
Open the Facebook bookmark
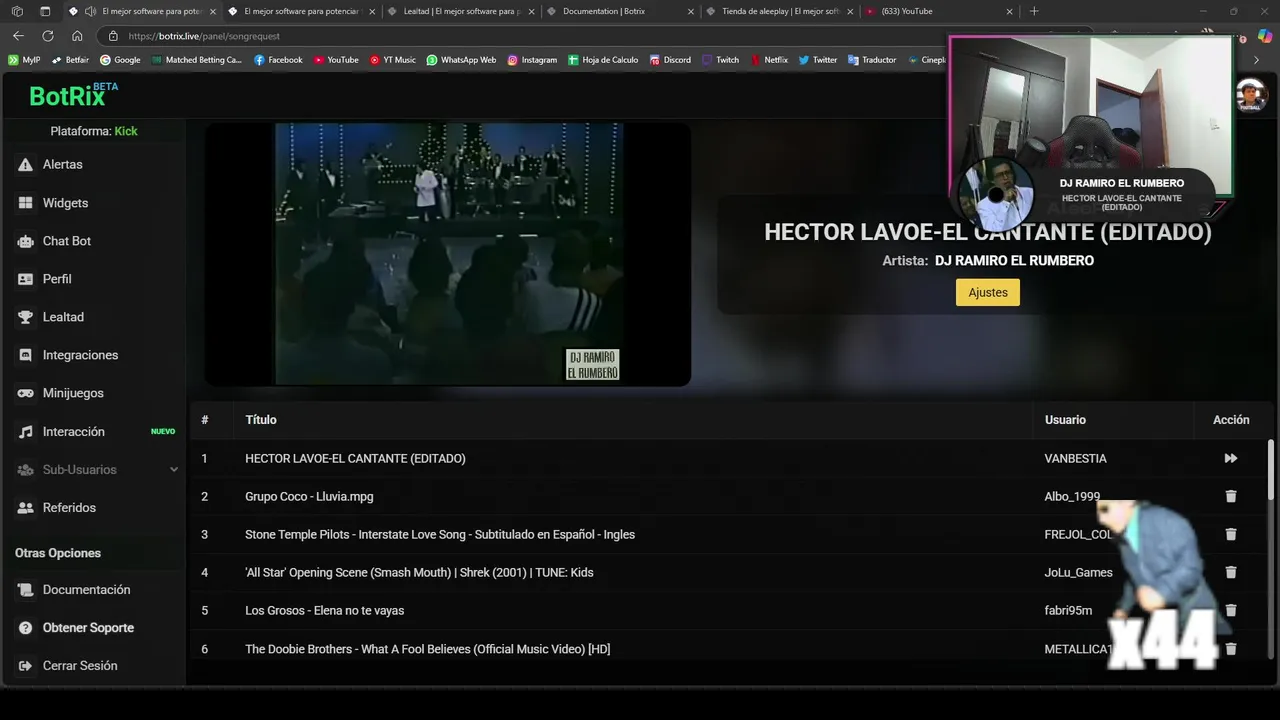coord(278,60)
